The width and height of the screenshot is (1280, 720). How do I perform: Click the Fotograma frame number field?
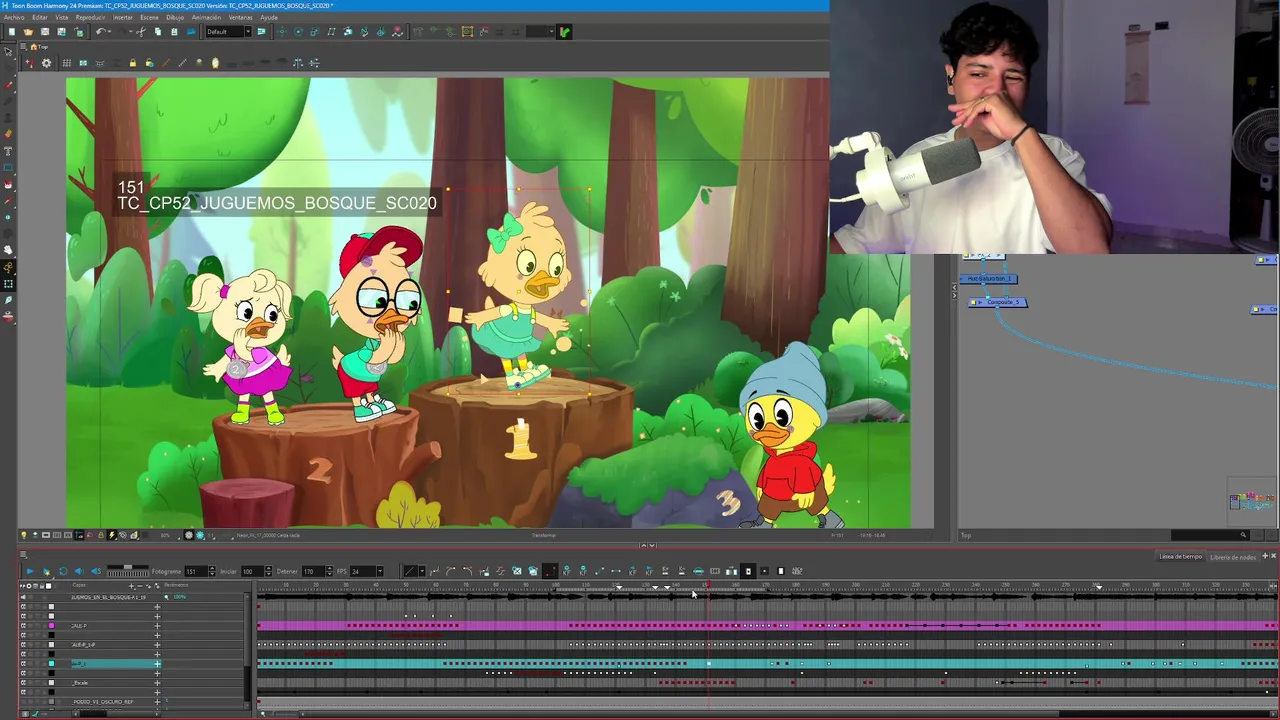click(195, 571)
